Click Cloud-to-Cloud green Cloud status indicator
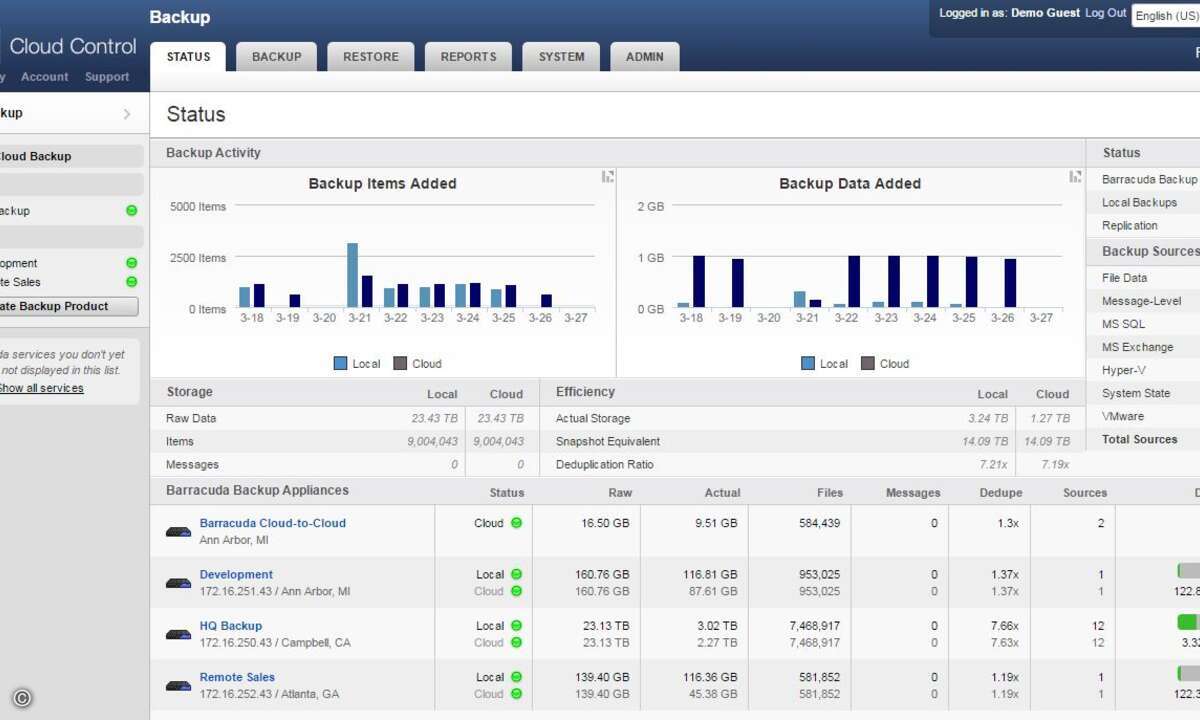The width and height of the screenshot is (1200, 720). [516, 523]
